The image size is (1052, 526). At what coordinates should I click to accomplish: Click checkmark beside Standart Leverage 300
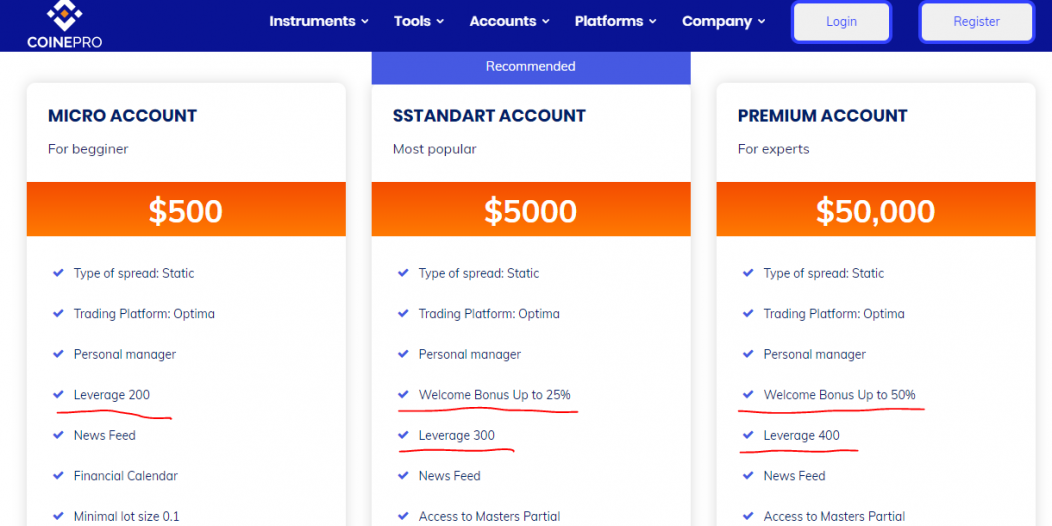pos(403,435)
